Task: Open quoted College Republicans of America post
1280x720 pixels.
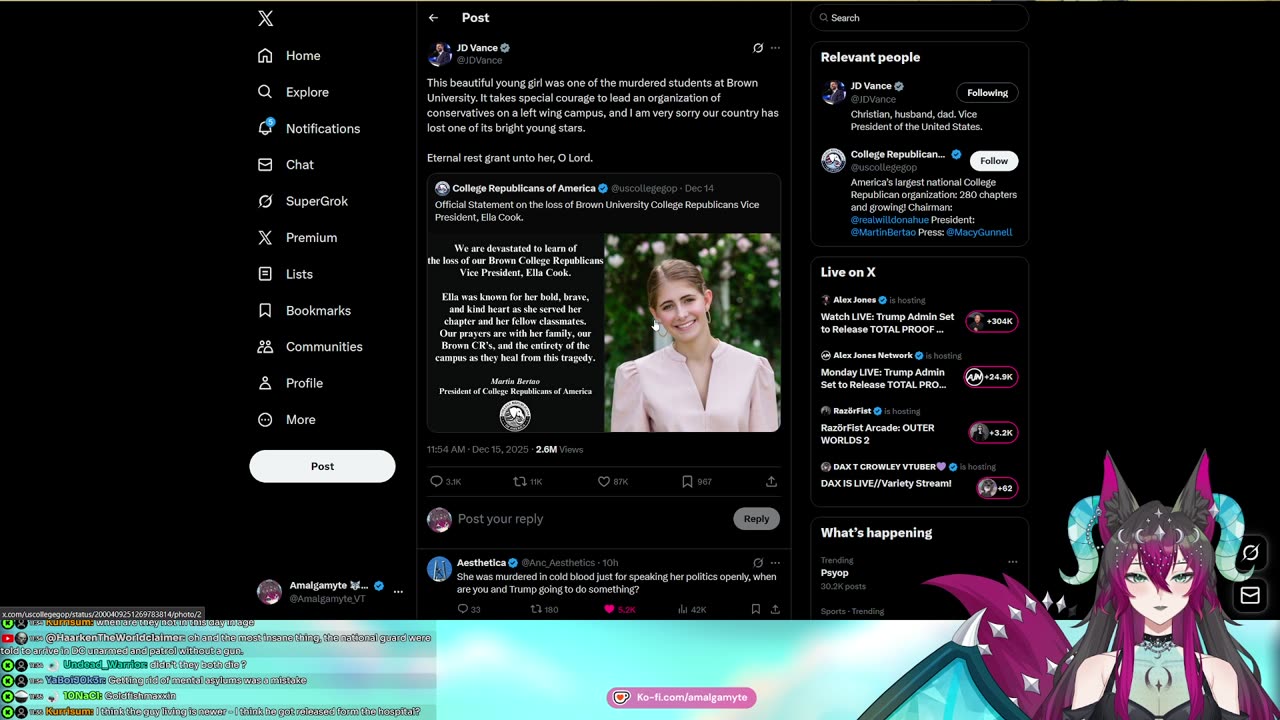Action: tap(604, 303)
